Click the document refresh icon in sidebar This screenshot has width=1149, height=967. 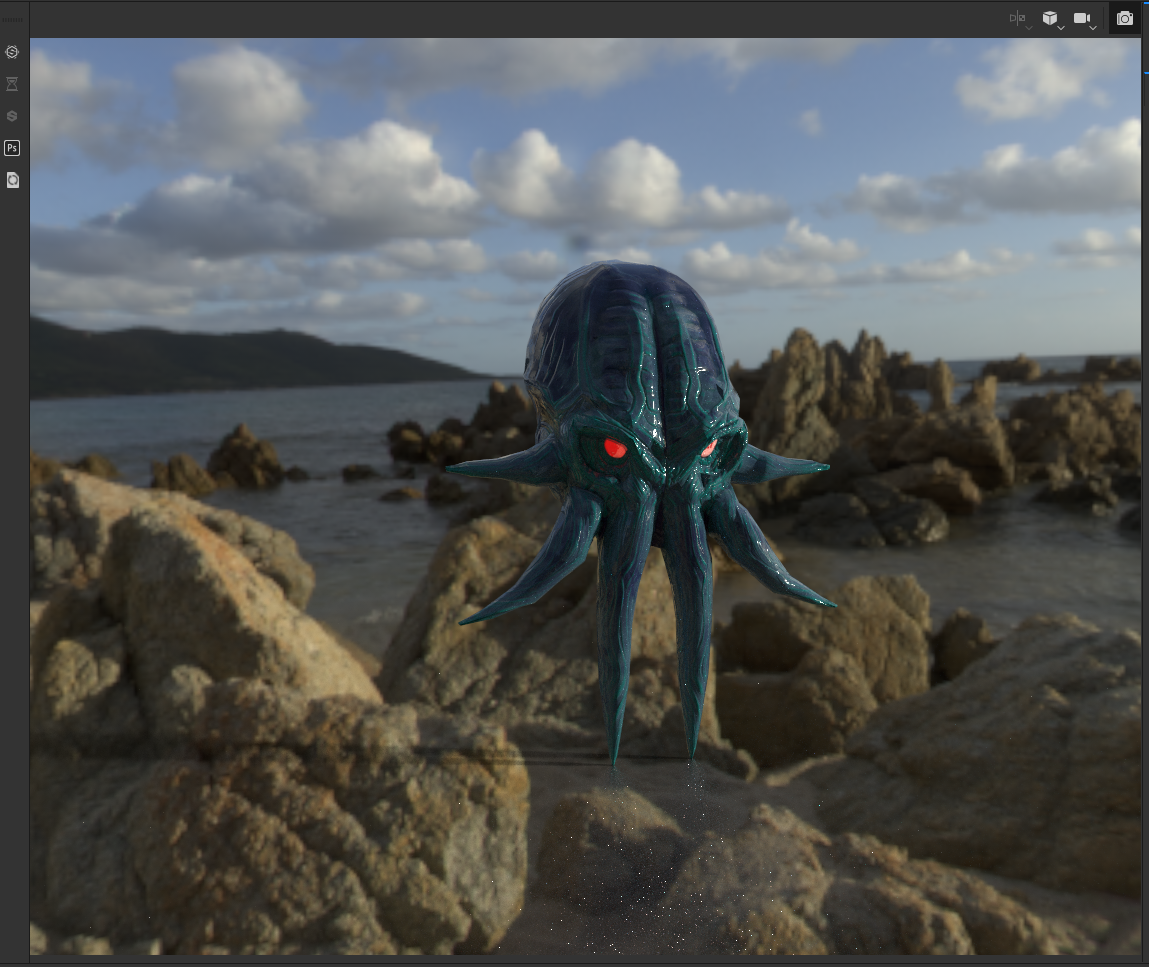[12, 180]
